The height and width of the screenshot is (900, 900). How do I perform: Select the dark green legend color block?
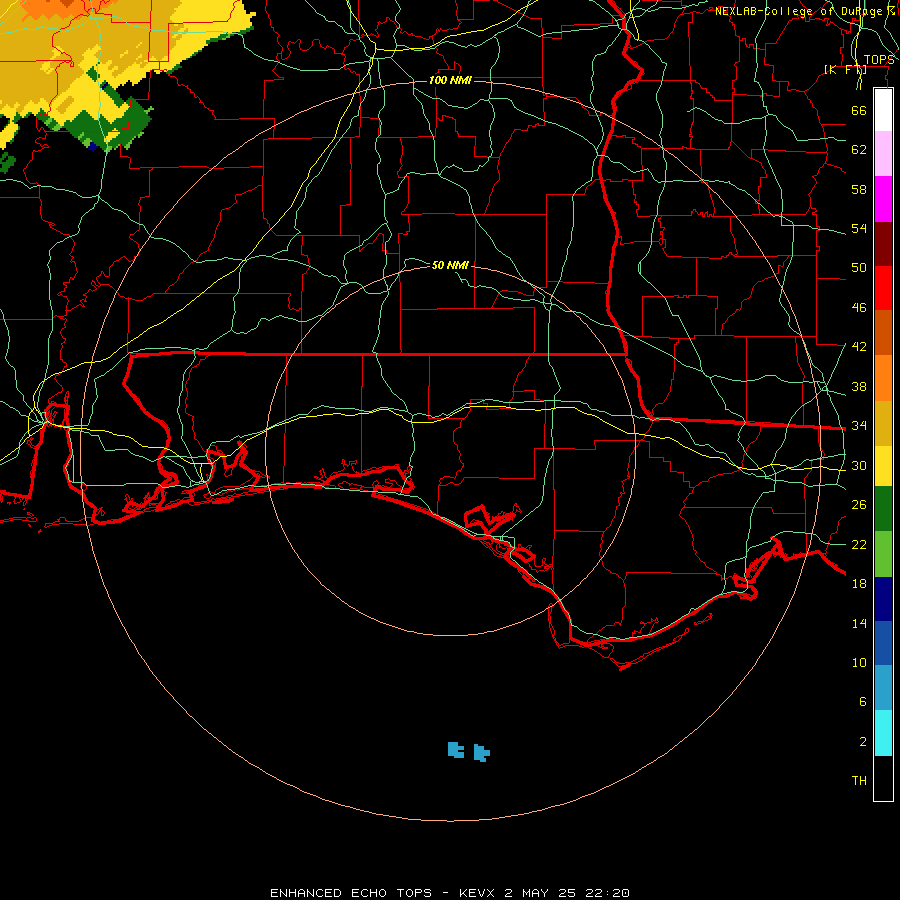pos(883,509)
